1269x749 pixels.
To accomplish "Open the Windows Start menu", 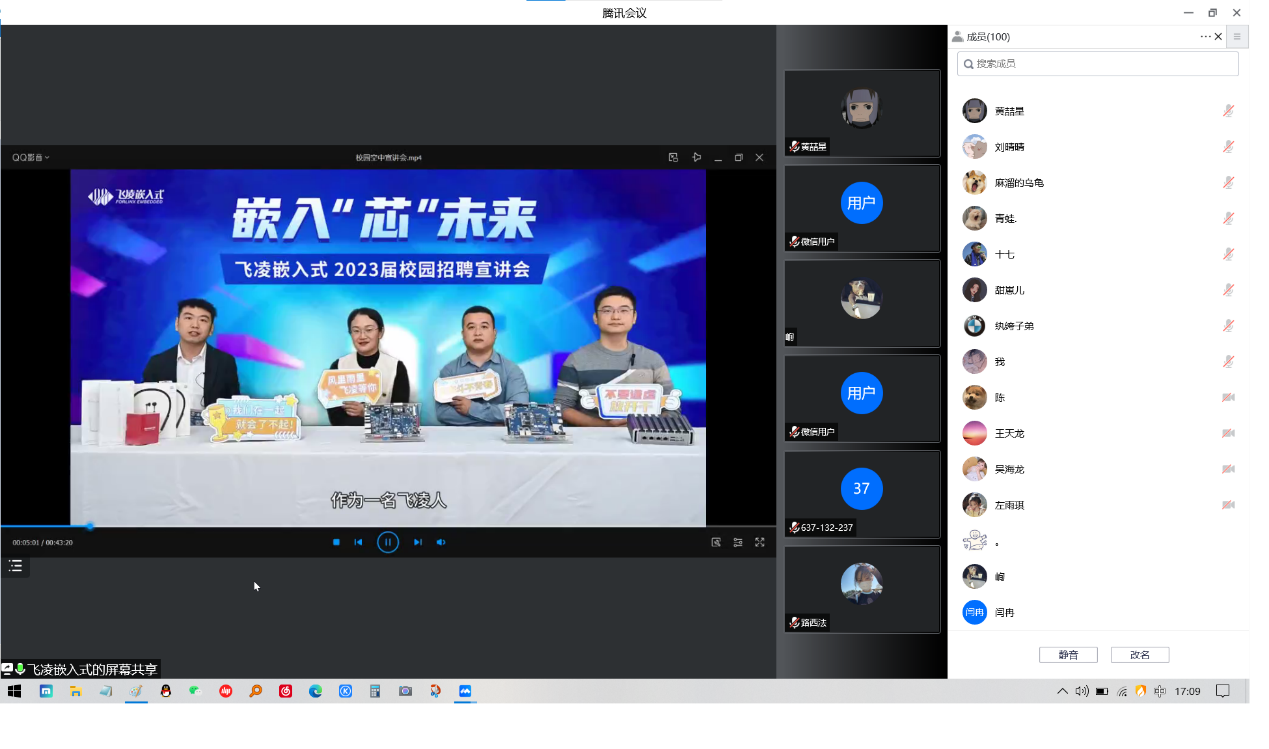I will pos(15,691).
